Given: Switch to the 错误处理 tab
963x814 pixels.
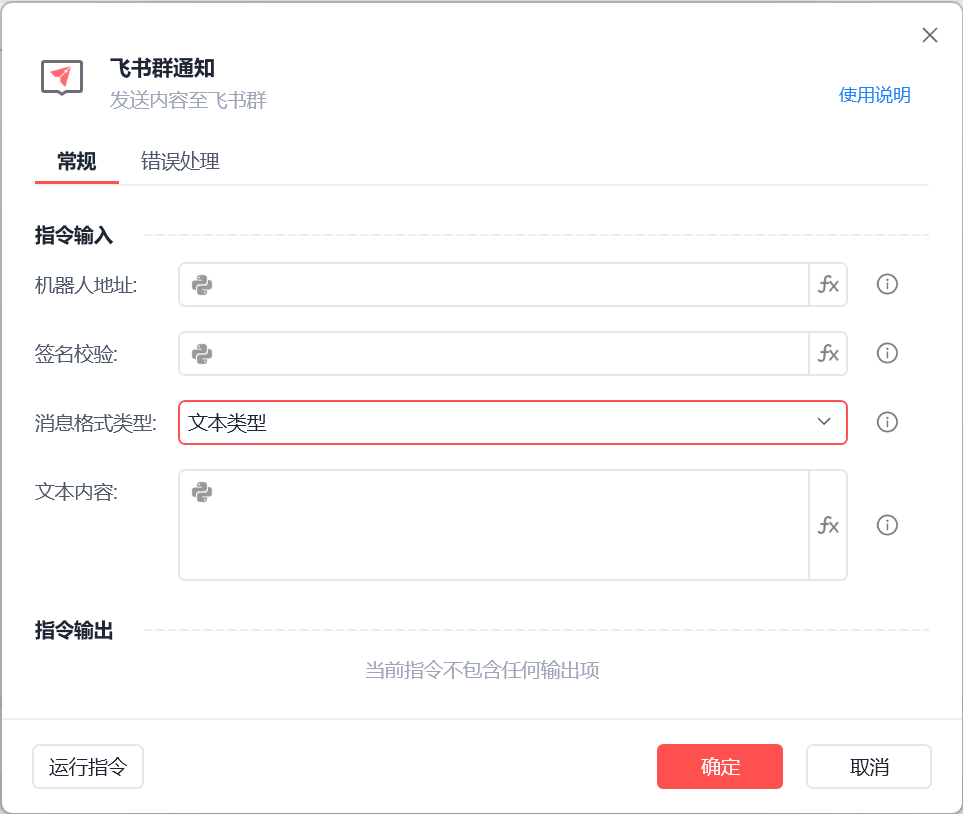Looking at the screenshot, I should point(180,162).
